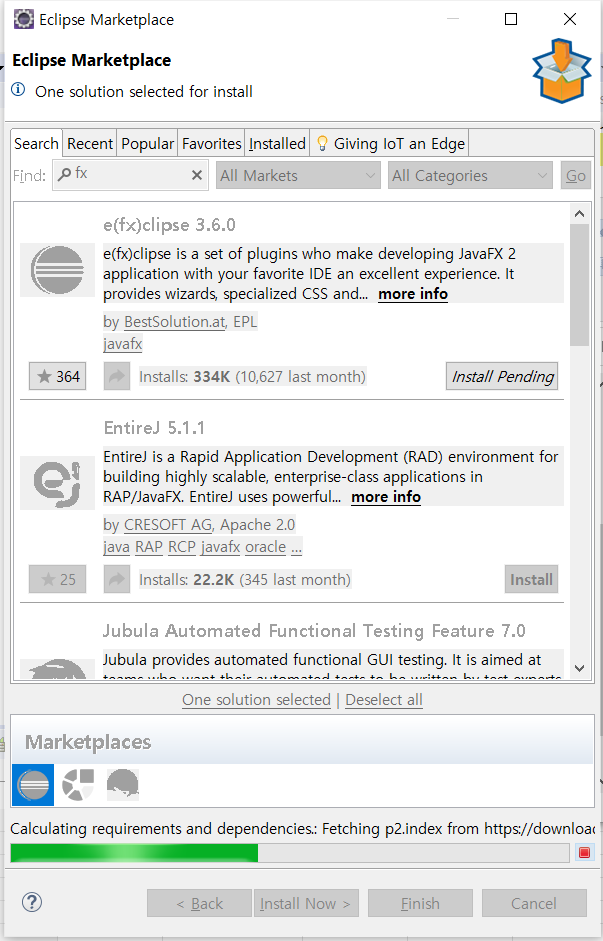Click the Apache 2.0 license text

(x=257, y=525)
